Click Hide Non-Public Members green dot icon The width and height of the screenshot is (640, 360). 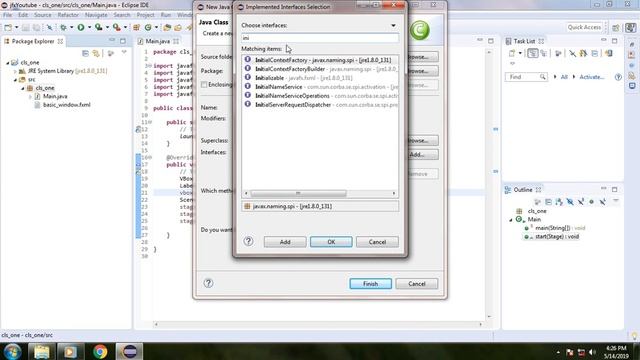tap(591, 202)
